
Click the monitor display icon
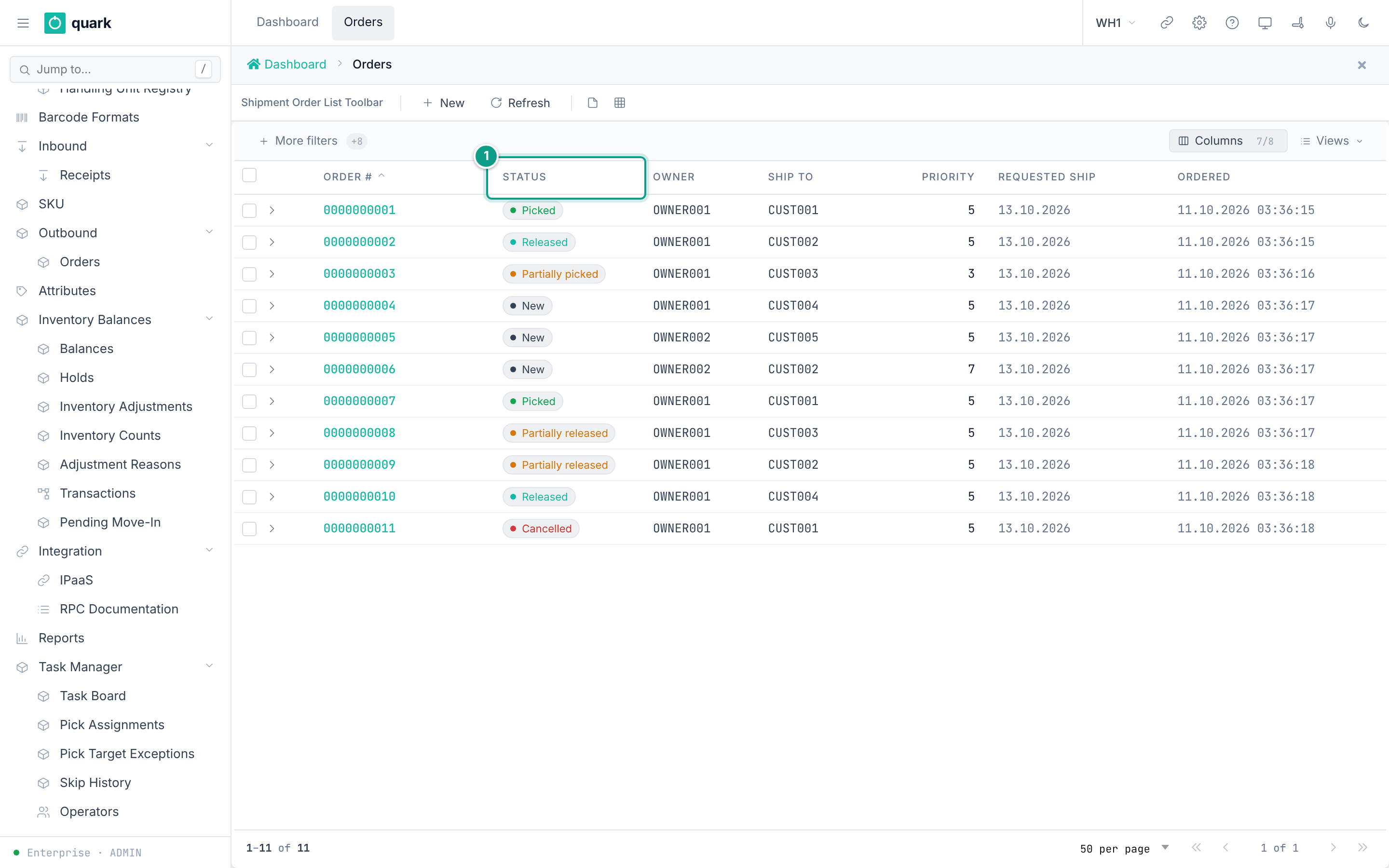1265,23
